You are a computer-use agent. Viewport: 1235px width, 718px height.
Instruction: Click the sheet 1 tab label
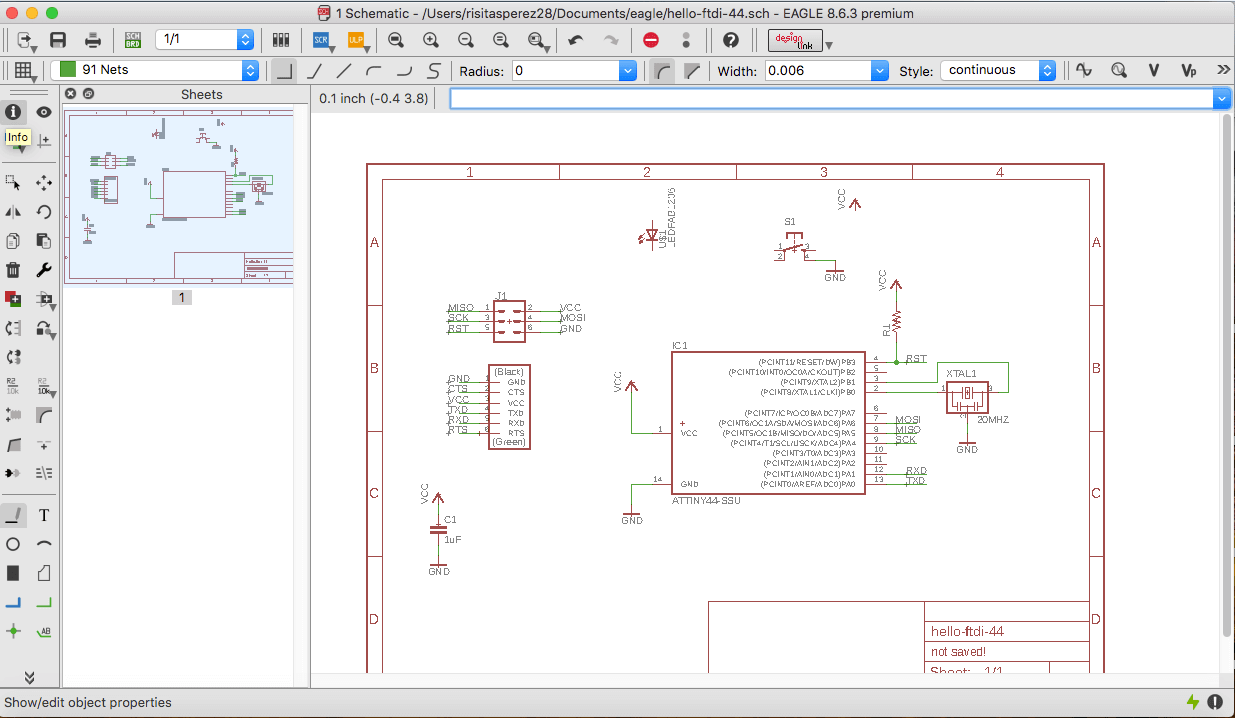(x=181, y=297)
